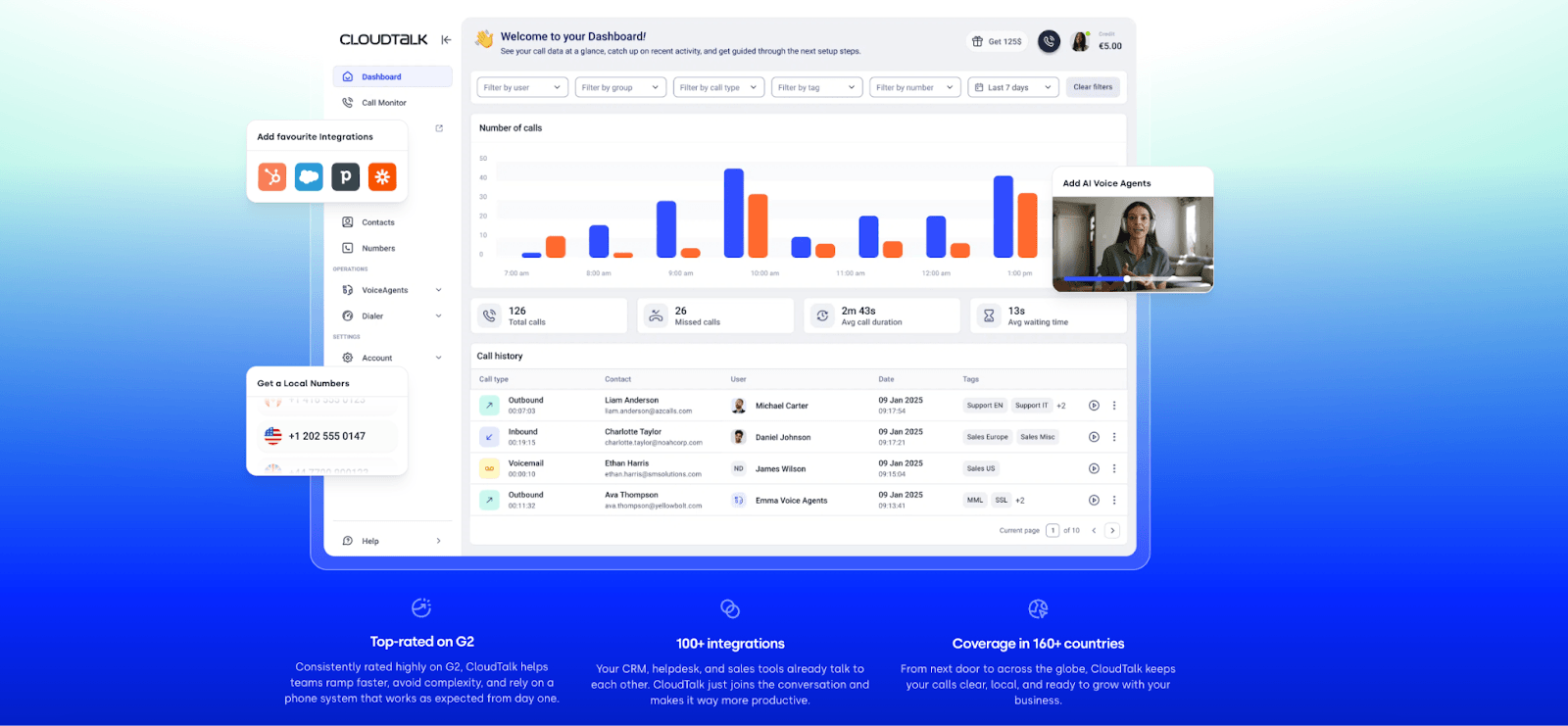The width and height of the screenshot is (1568, 726).
Task: Click the +2 more tags for Liam Anderson
Action: (1061, 406)
